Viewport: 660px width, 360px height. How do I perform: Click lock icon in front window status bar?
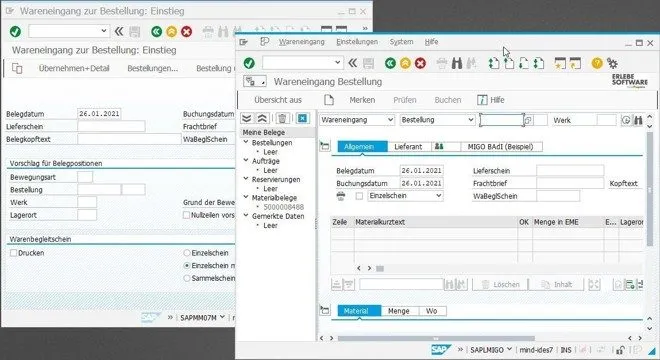pyautogui.click(x=620, y=350)
